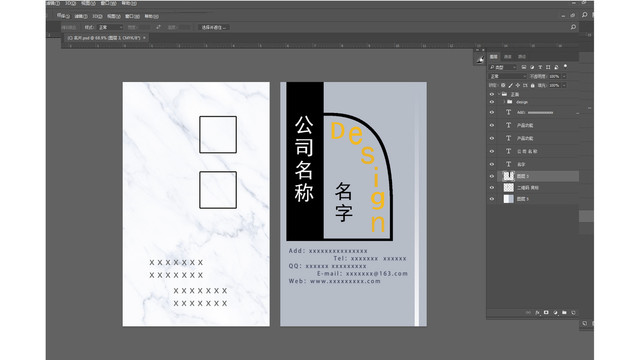Viewport: 640px width, 360px height.
Task: Click the 二维码 黑框 layer thumbnail
Action: coord(508,188)
